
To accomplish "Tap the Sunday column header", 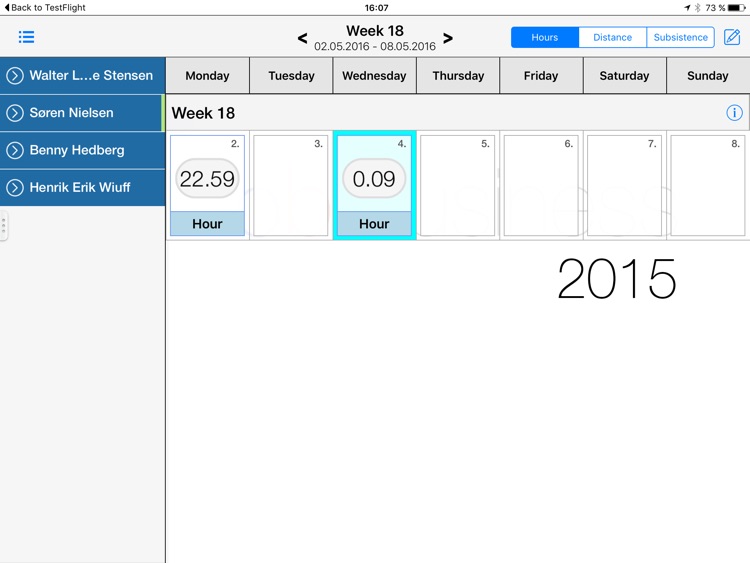I will 708,76.
